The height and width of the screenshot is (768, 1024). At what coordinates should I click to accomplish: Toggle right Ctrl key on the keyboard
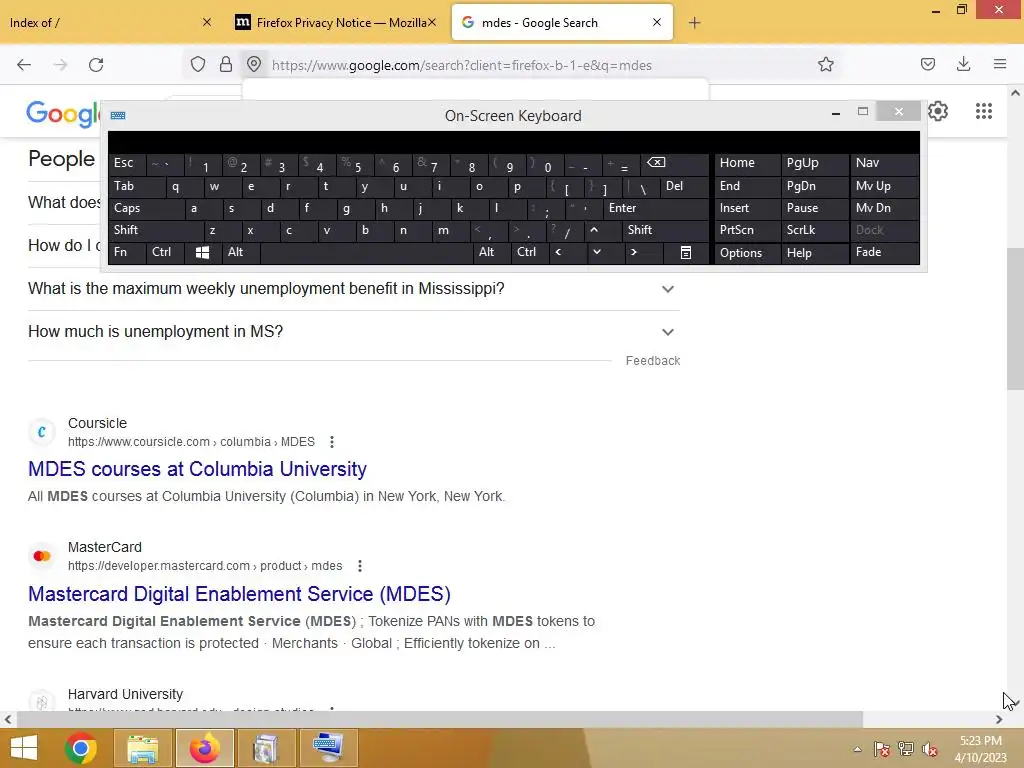pyautogui.click(x=530, y=252)
